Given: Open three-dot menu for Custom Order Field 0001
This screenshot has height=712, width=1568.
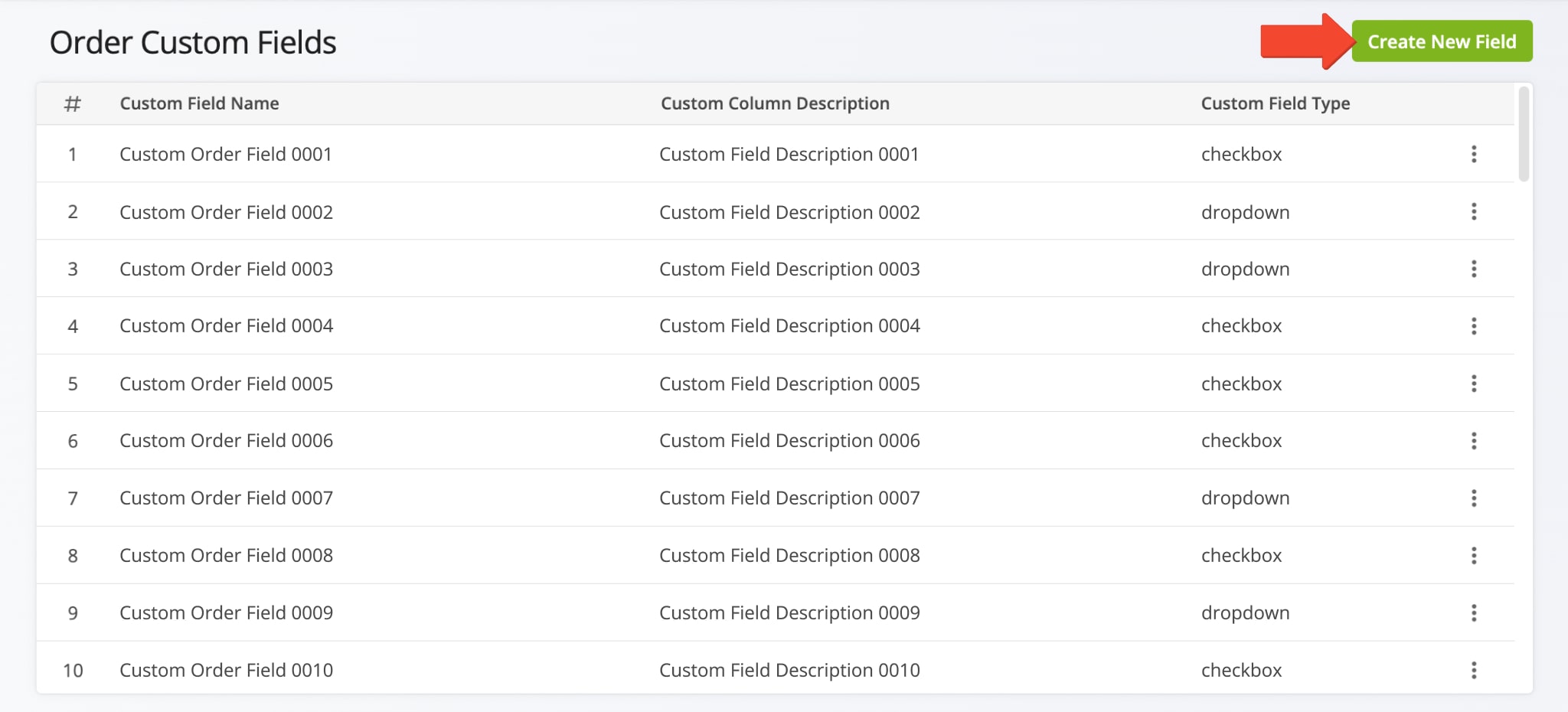Looking at the screenshot, I should [1474, 154].
